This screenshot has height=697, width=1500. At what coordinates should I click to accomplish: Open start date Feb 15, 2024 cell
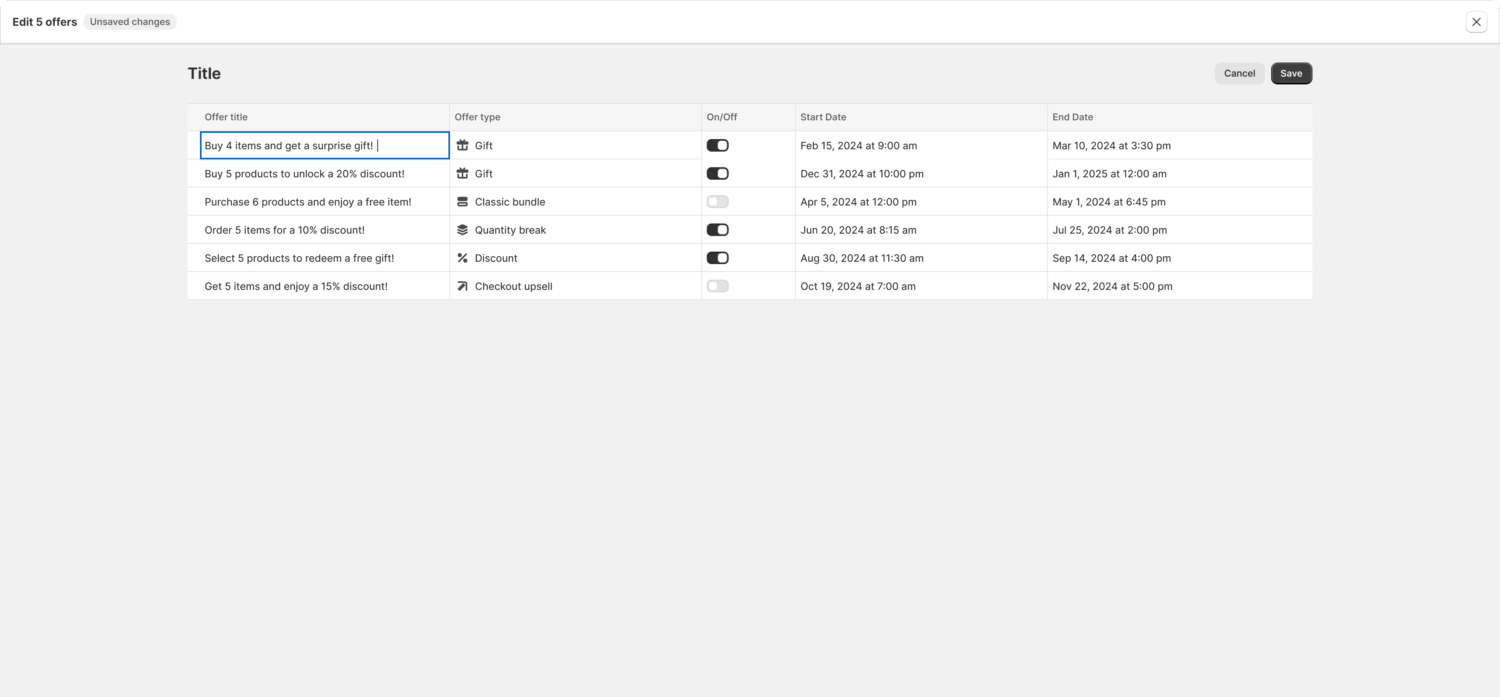click(x=858, y=146)
